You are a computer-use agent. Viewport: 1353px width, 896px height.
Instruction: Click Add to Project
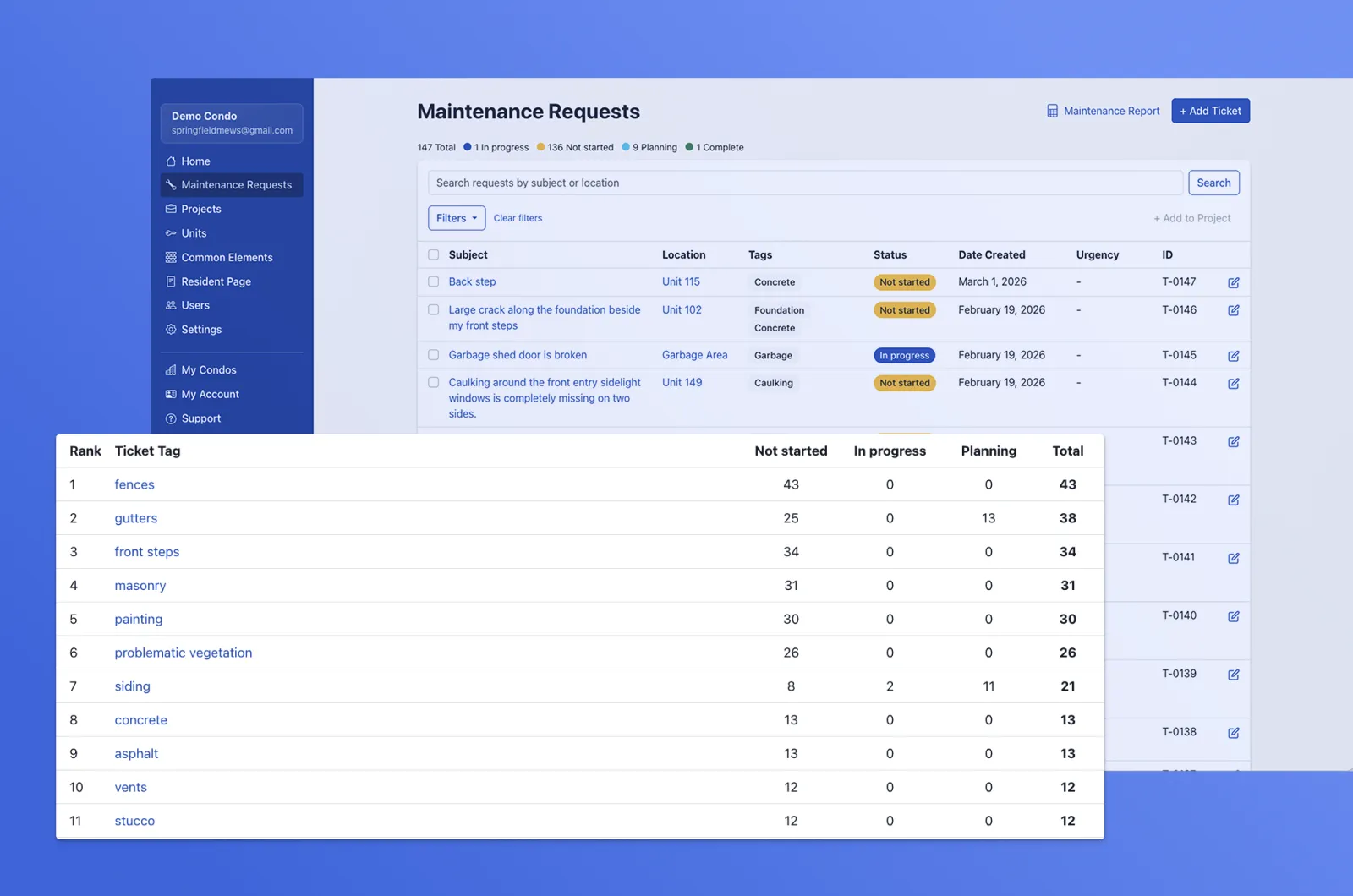point(1192,218)
